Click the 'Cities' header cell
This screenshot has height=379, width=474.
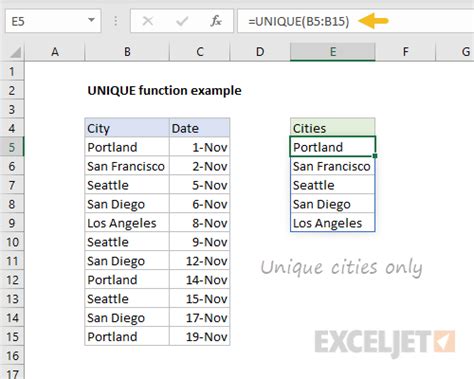coord(333,128)
